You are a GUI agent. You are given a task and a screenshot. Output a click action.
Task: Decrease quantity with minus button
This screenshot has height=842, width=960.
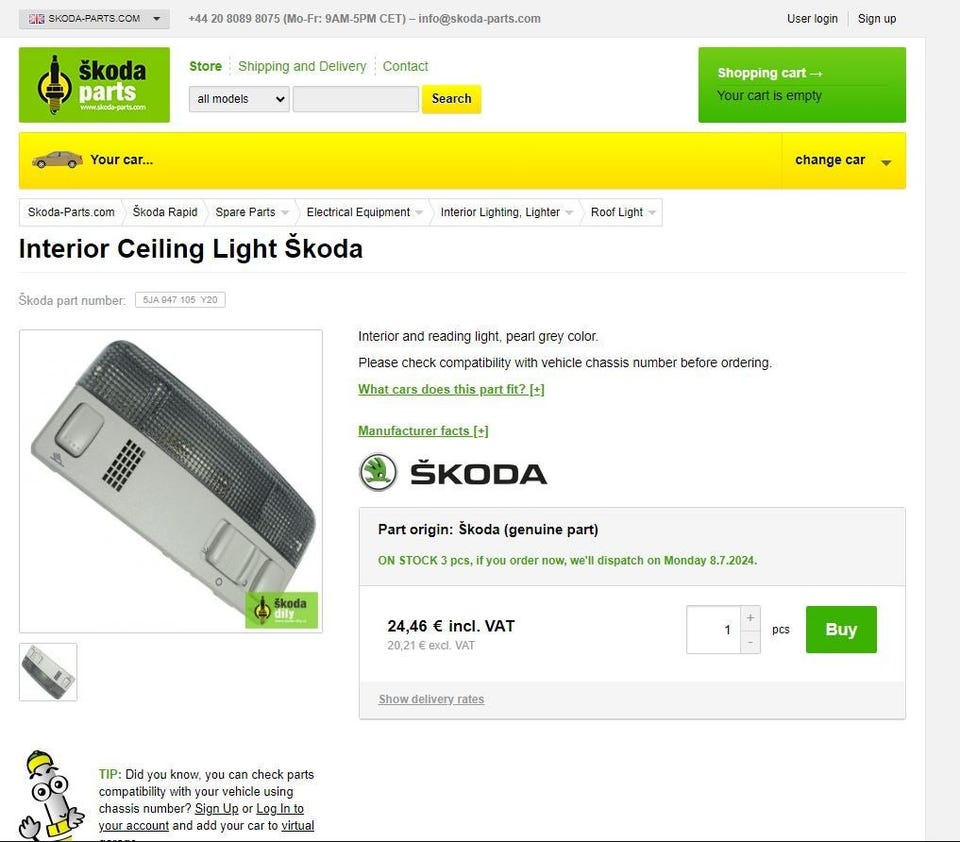click(x=751, y=642)
